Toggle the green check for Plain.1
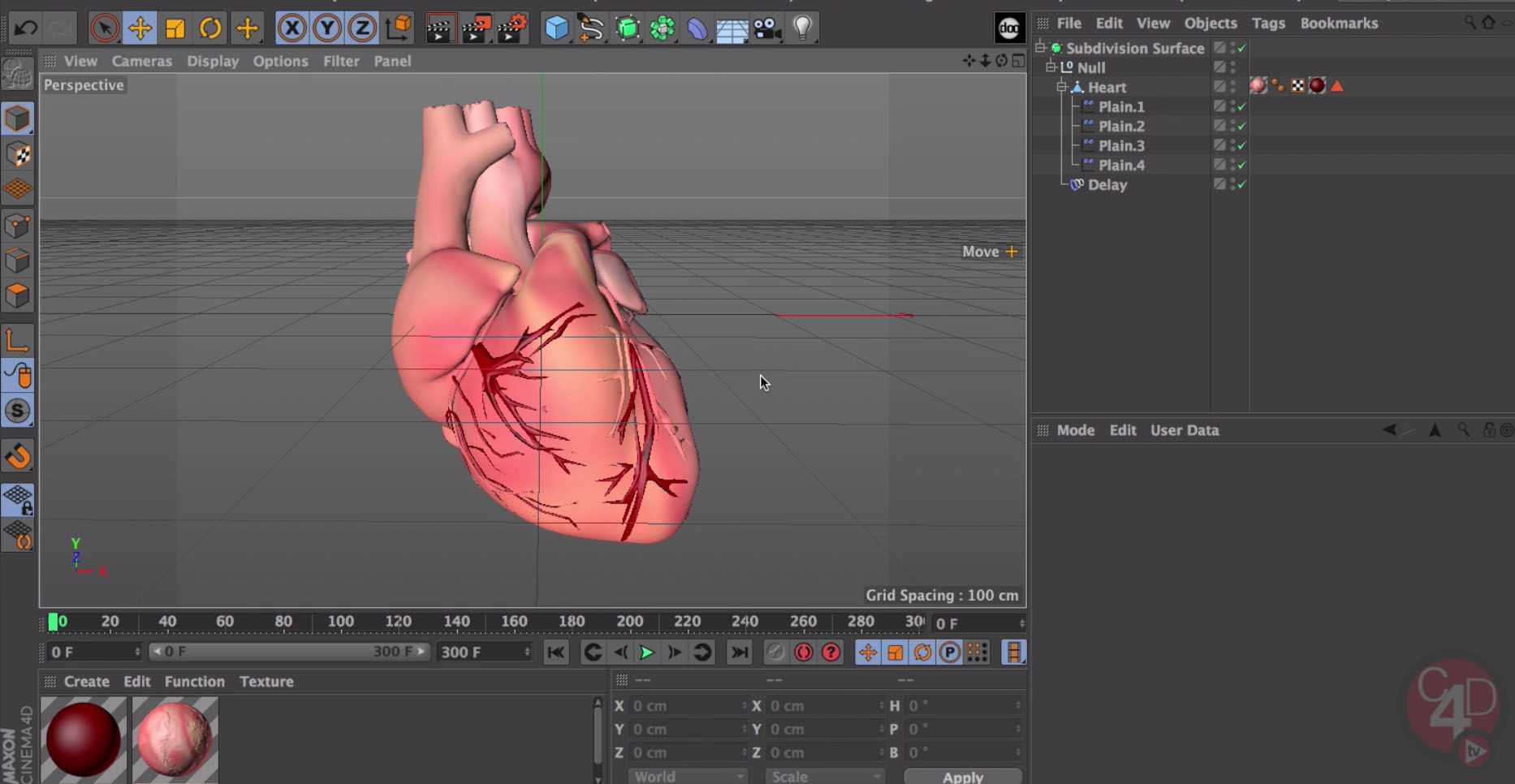Viewport: 1515px width, 784px height. (1241, 107)
